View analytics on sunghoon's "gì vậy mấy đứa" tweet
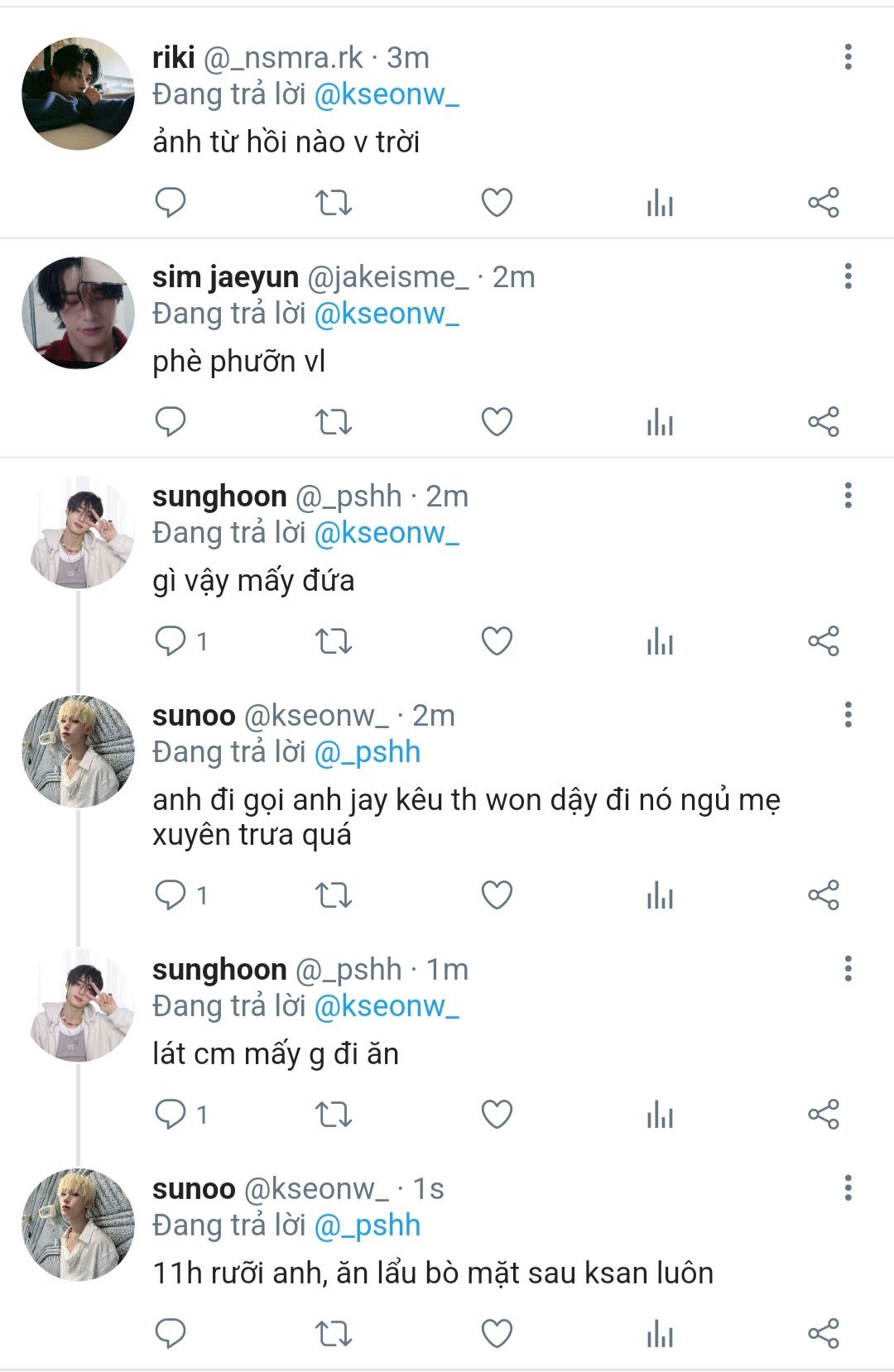The width and height of the screenshot is (894, 1372). tap(660, 641)
